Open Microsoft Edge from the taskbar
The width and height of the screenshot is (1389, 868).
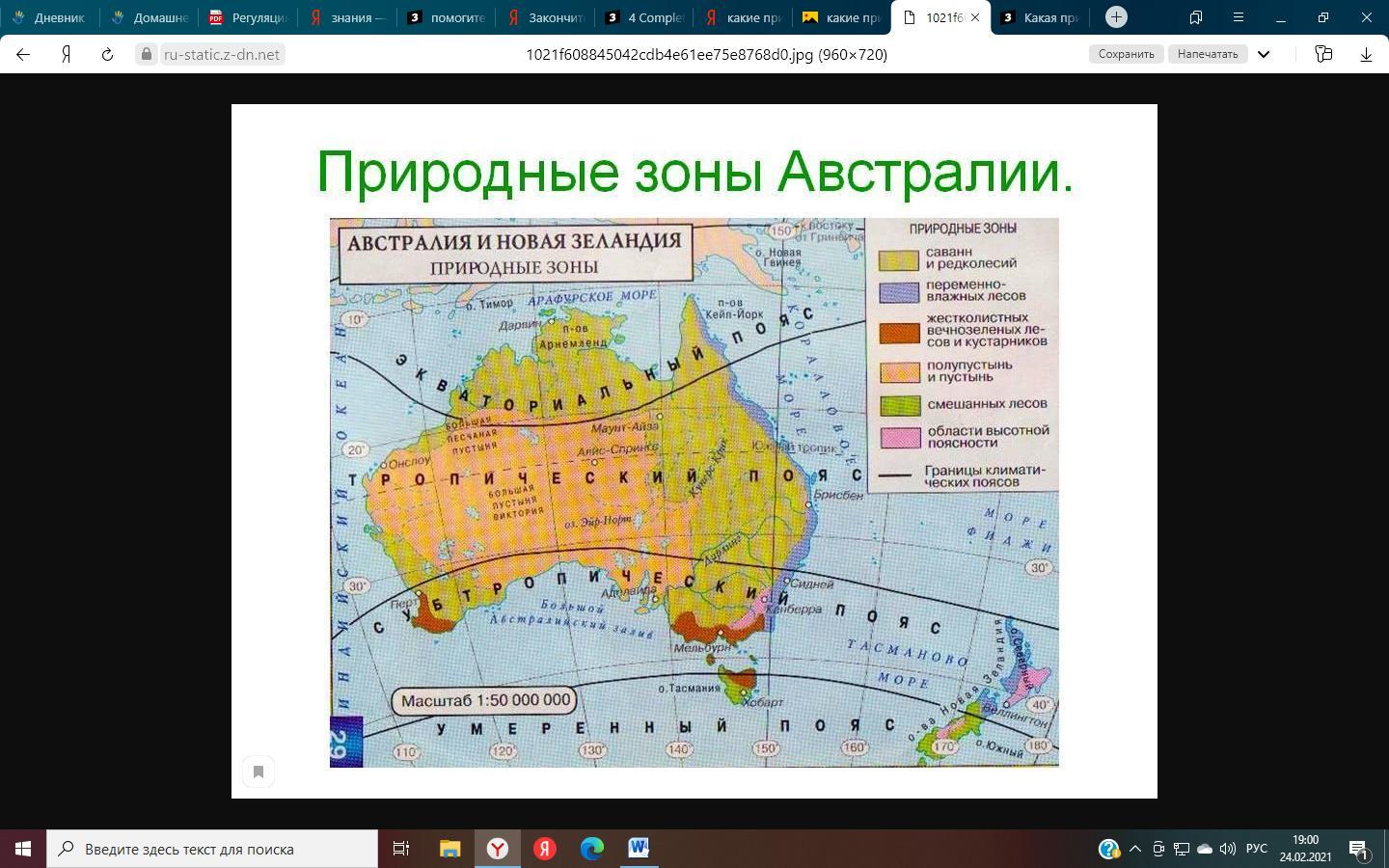(x=591, y=849)
